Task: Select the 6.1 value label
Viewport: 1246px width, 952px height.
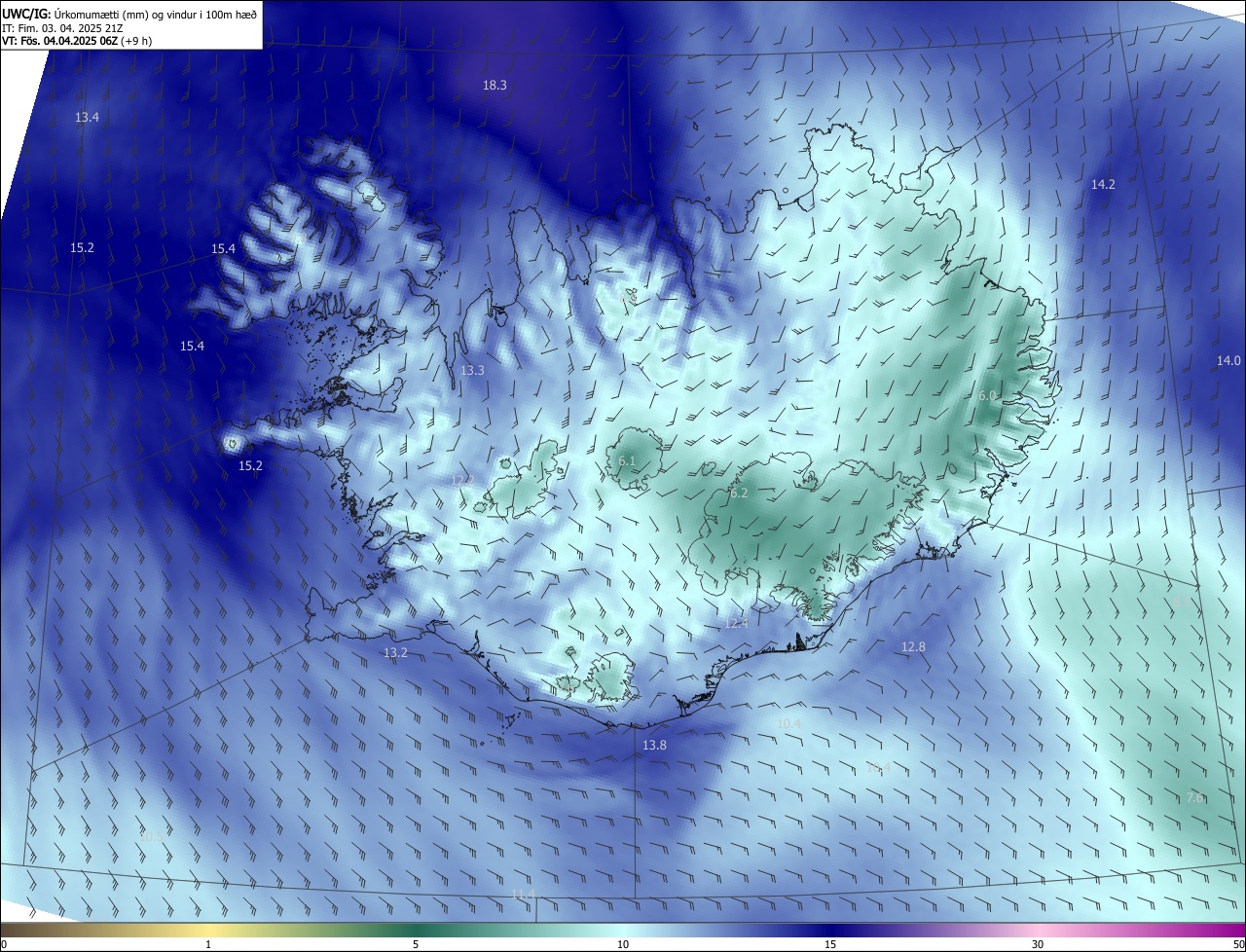Action: pos(626,461)
